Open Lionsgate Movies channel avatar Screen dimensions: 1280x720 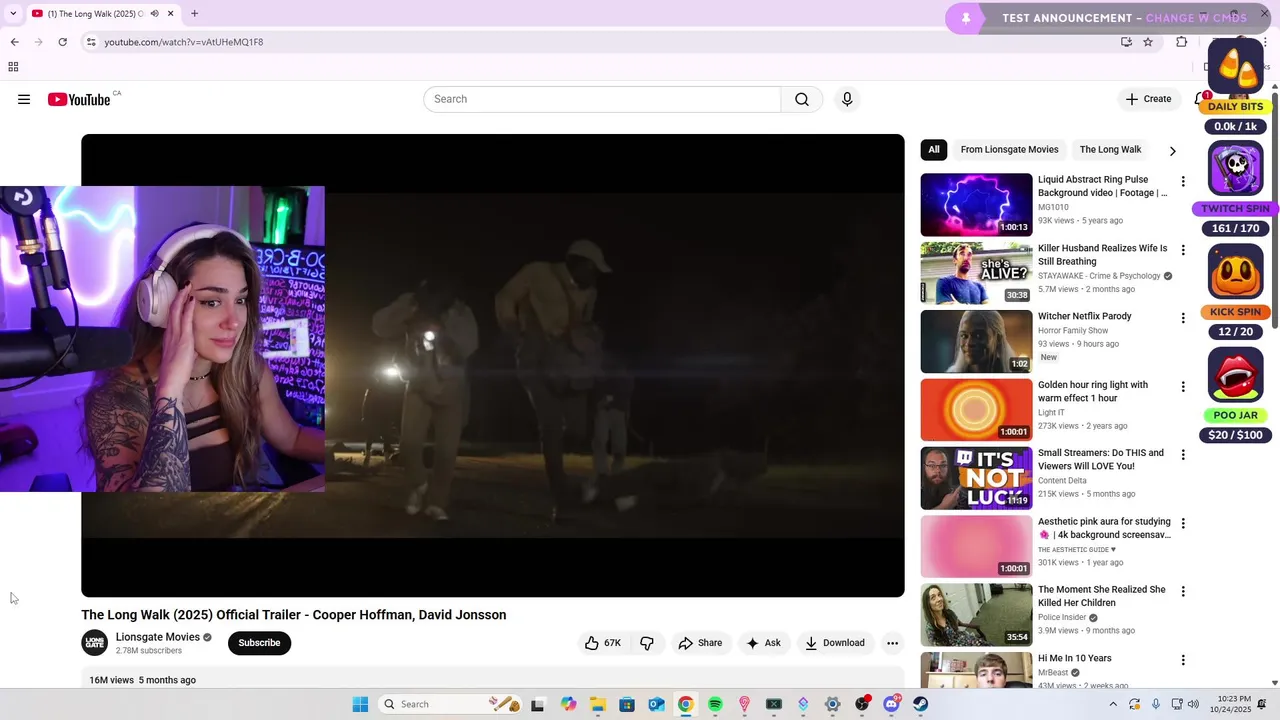pyautogui.click(x=95, y=643)
